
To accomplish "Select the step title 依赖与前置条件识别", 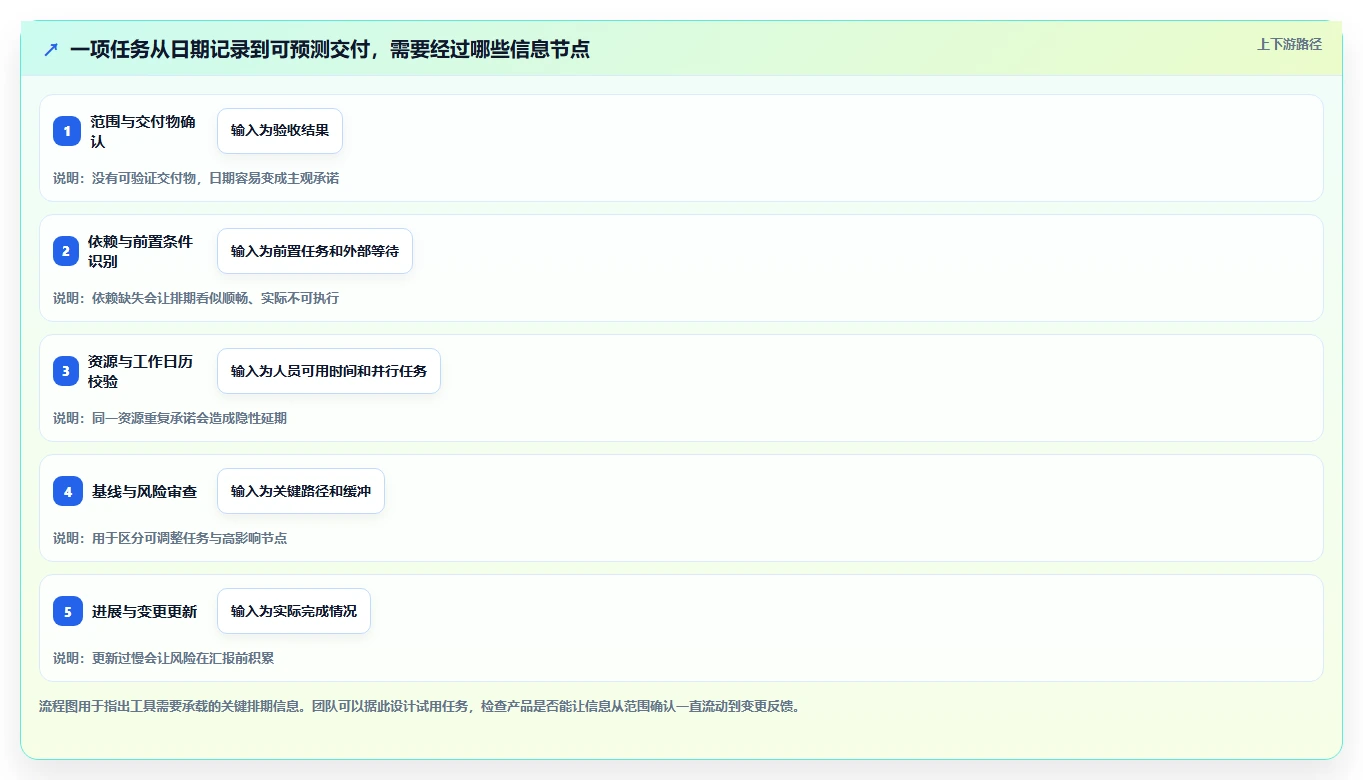I will (x=140, y=251).
